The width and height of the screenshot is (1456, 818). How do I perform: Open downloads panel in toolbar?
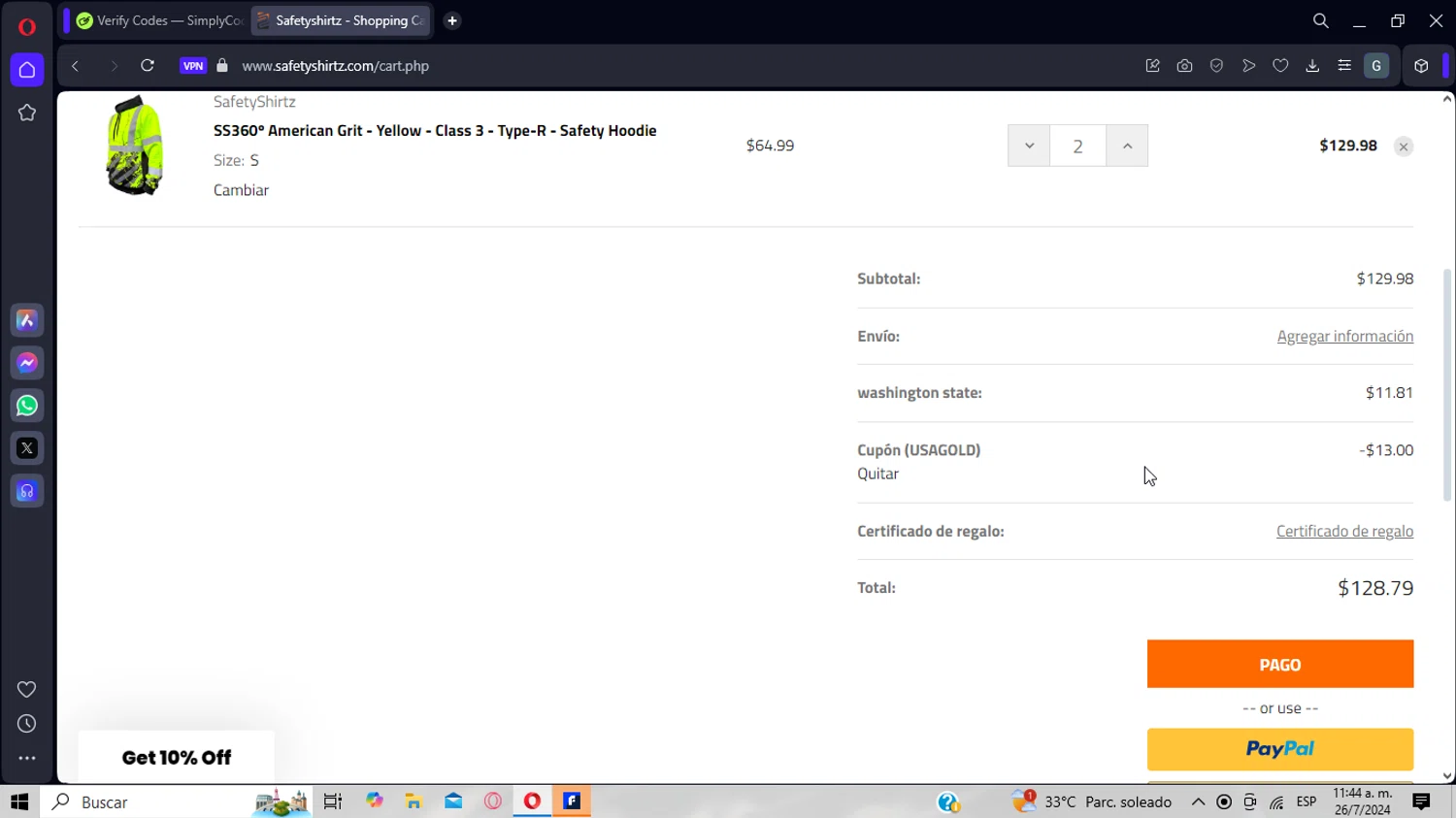(1312, 66)
